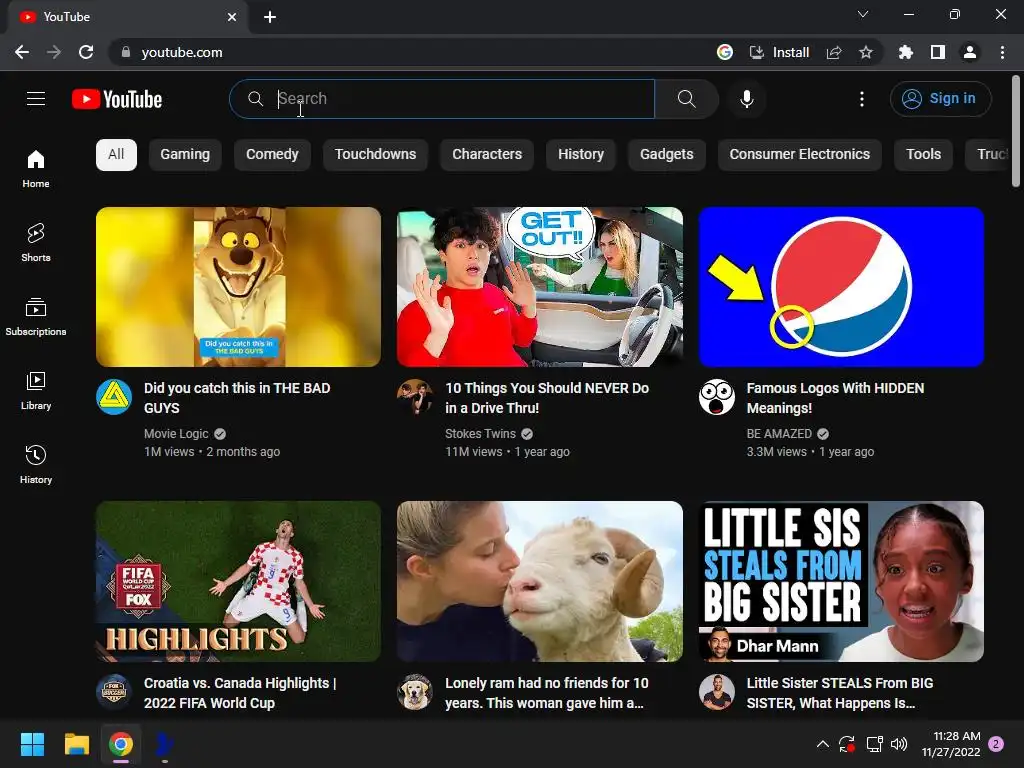
Task: Open the tab search chevron
Action: [863, 14]
